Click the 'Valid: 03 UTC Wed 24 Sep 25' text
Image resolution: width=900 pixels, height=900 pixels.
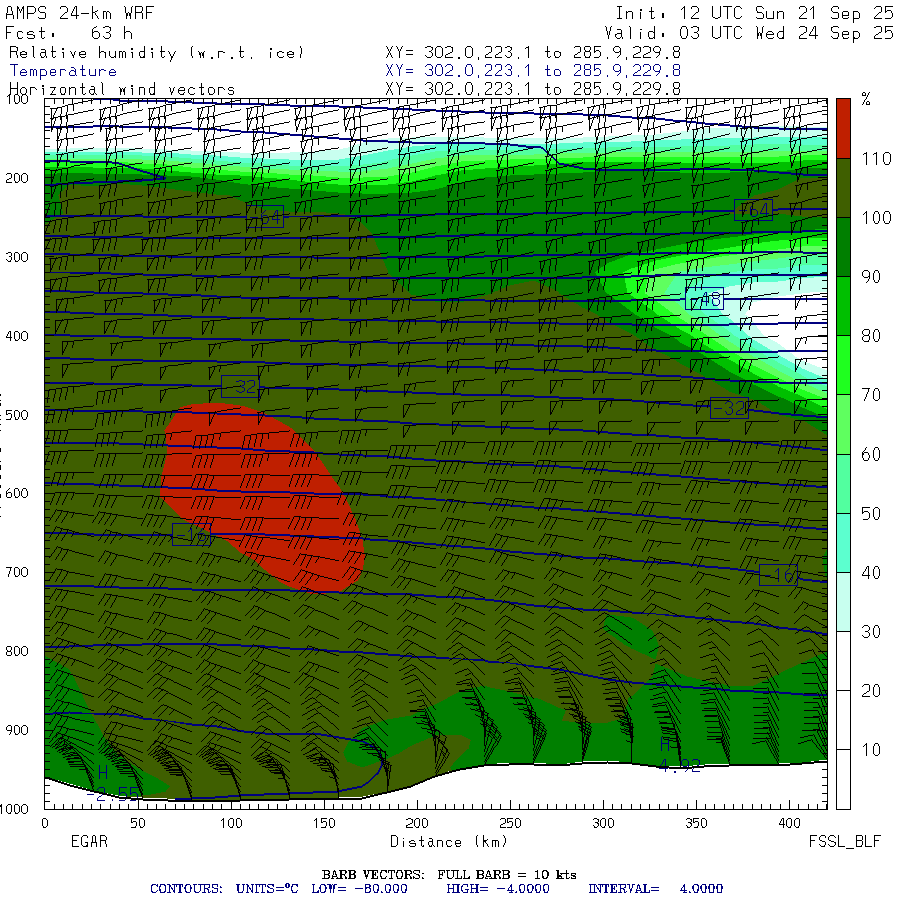coord(749,33)
